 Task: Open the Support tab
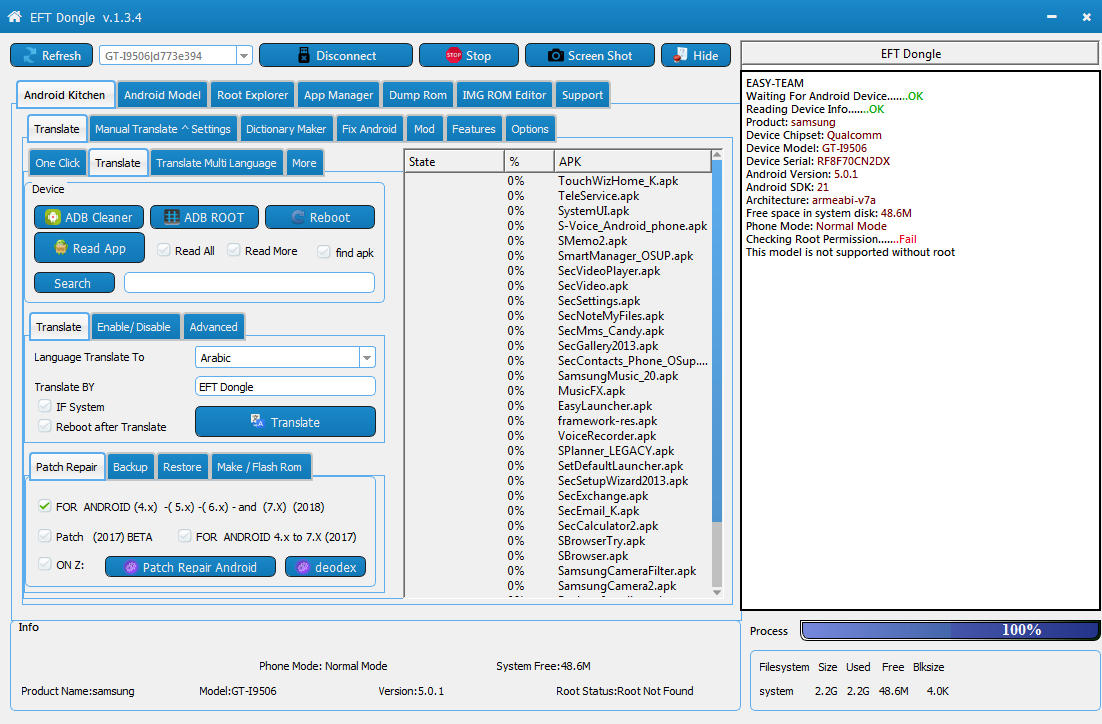[582, 95]
